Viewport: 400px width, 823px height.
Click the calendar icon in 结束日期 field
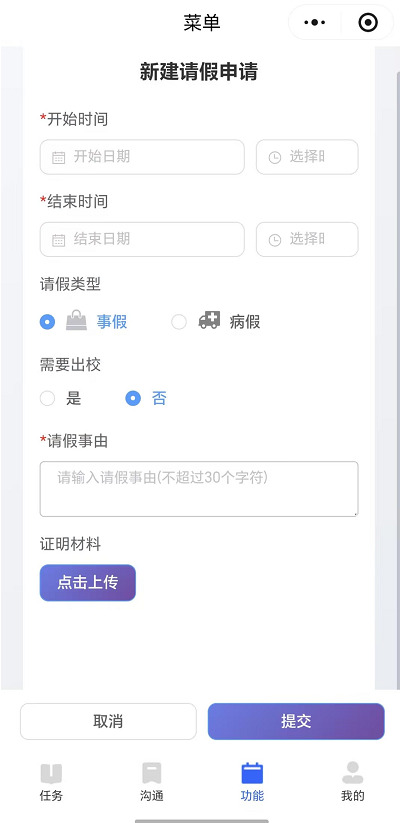click(58, 240)
